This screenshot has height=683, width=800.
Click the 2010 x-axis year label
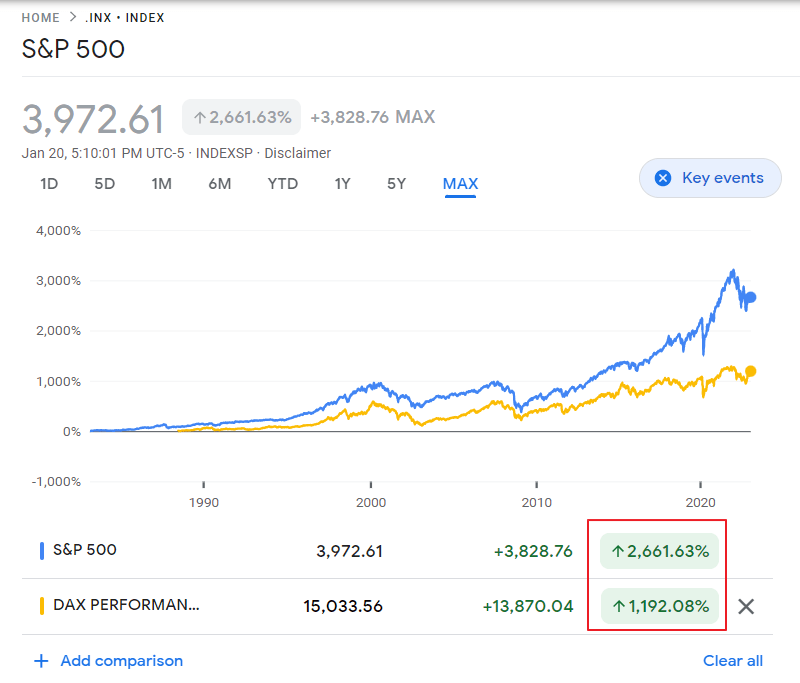pos(537,503)
